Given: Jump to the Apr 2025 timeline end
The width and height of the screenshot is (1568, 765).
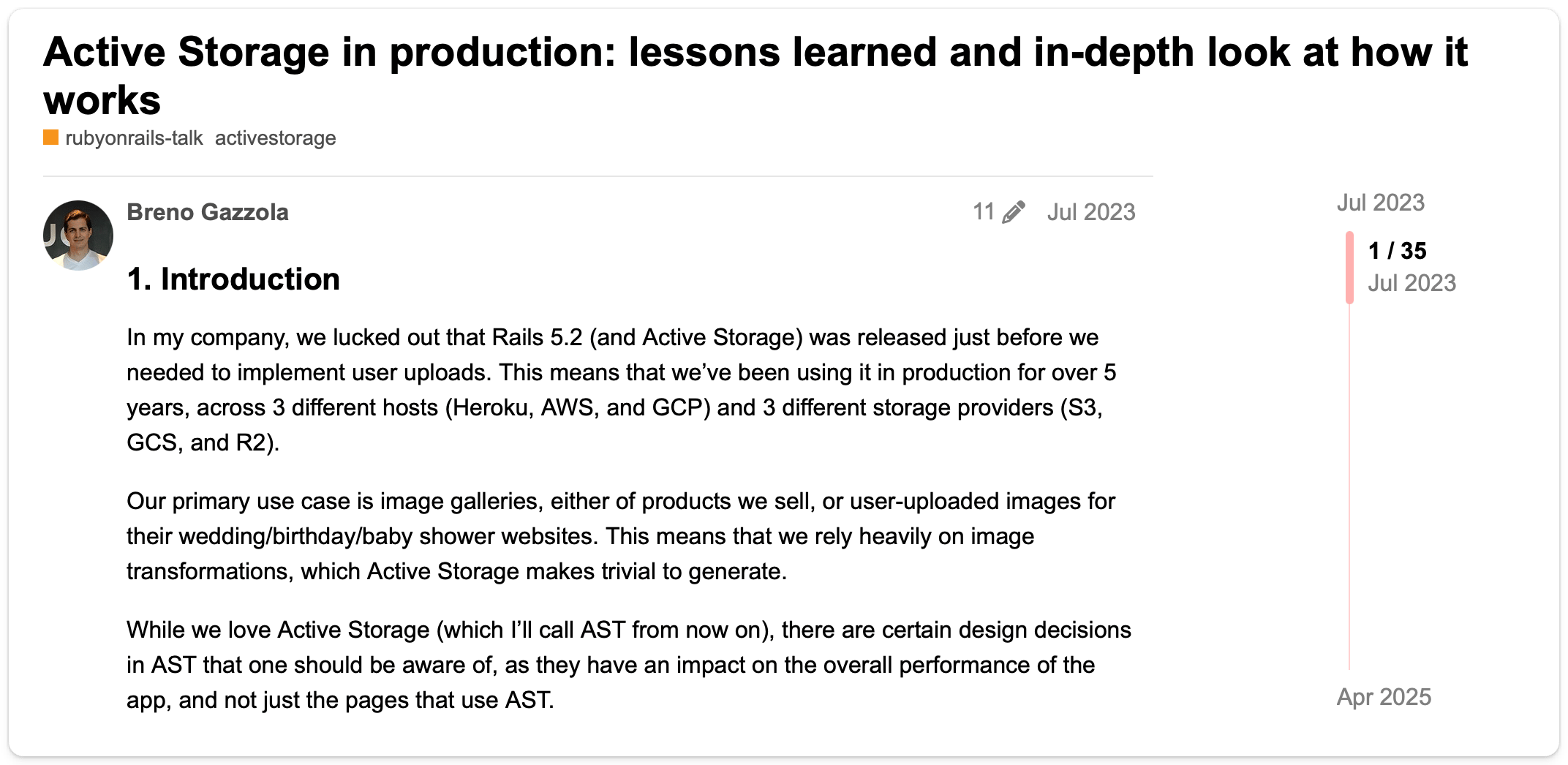Looking at the screenshot, I should coord(1383,697).
